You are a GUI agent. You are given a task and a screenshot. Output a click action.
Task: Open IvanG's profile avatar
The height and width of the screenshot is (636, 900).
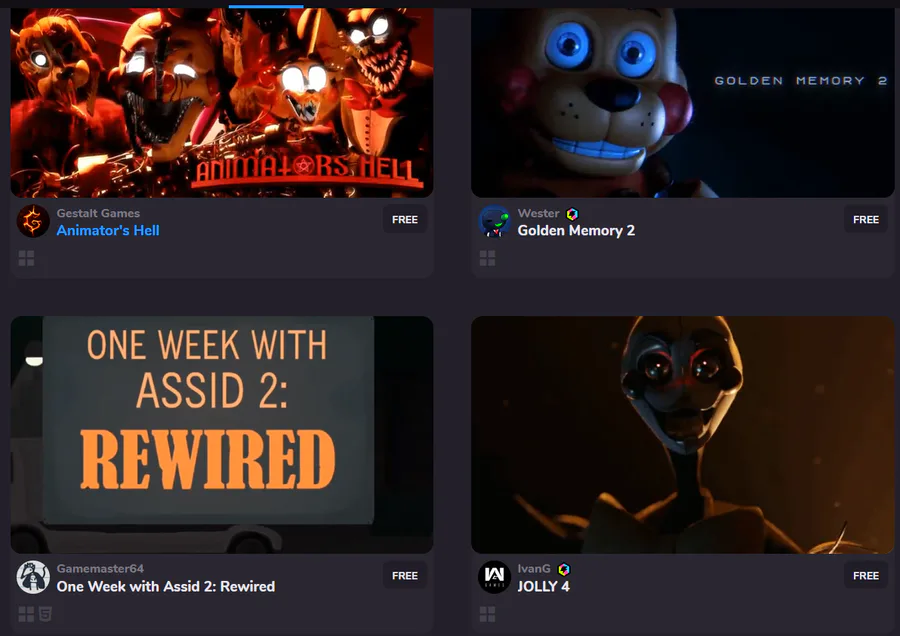494,577
